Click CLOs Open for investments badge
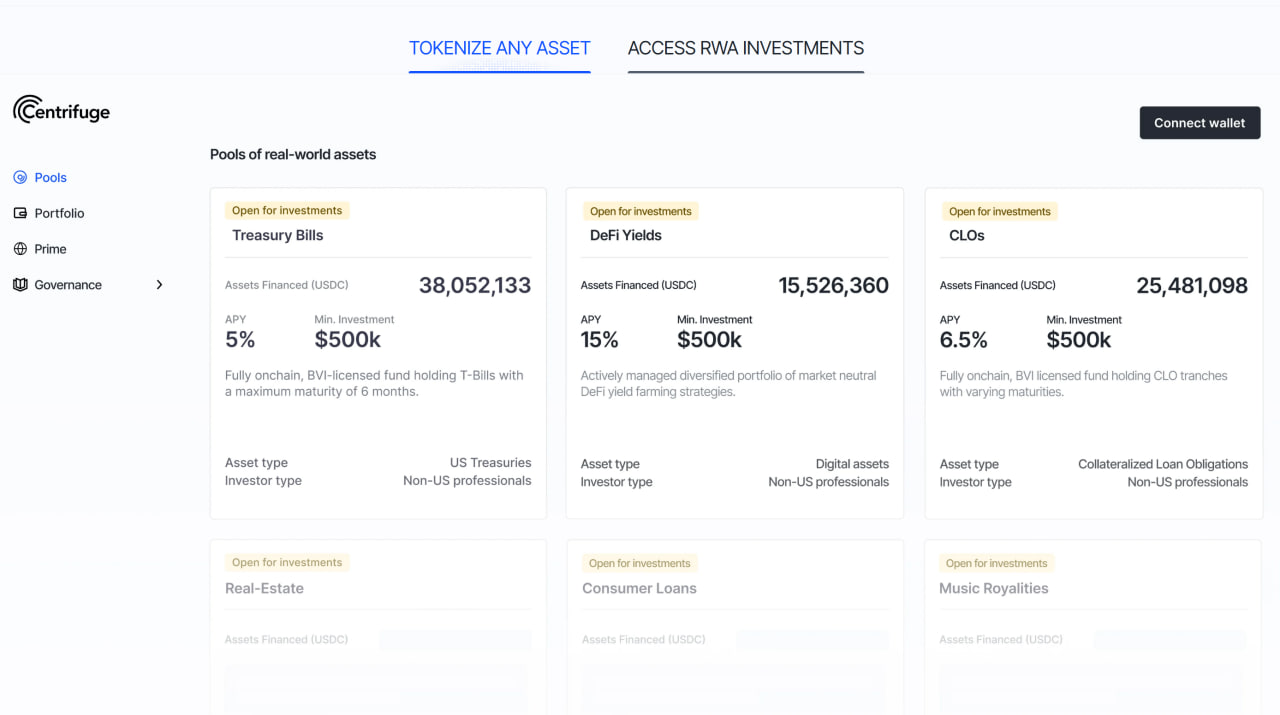 999,211
